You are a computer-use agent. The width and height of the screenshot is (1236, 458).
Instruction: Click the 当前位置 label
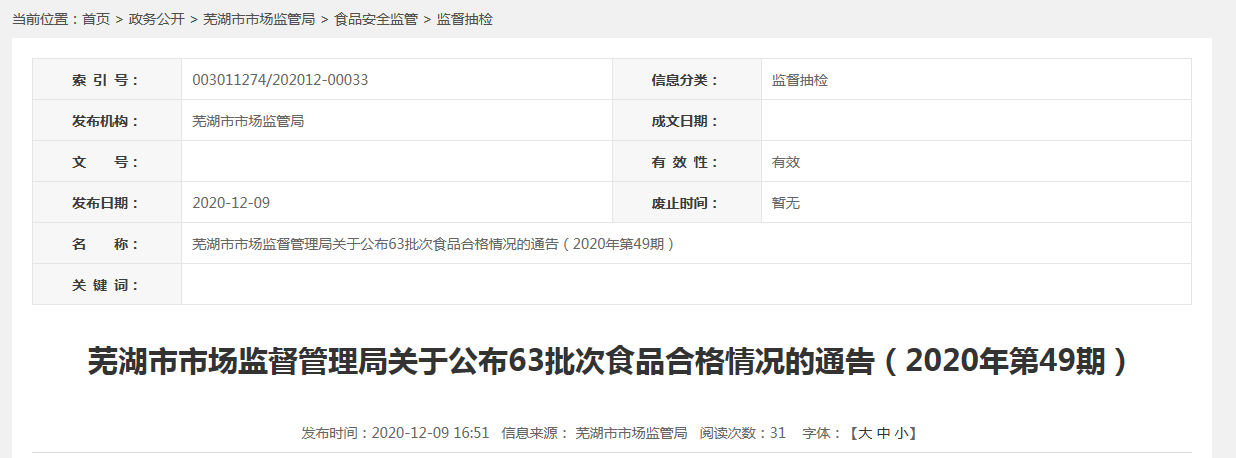tap(45, 19)
